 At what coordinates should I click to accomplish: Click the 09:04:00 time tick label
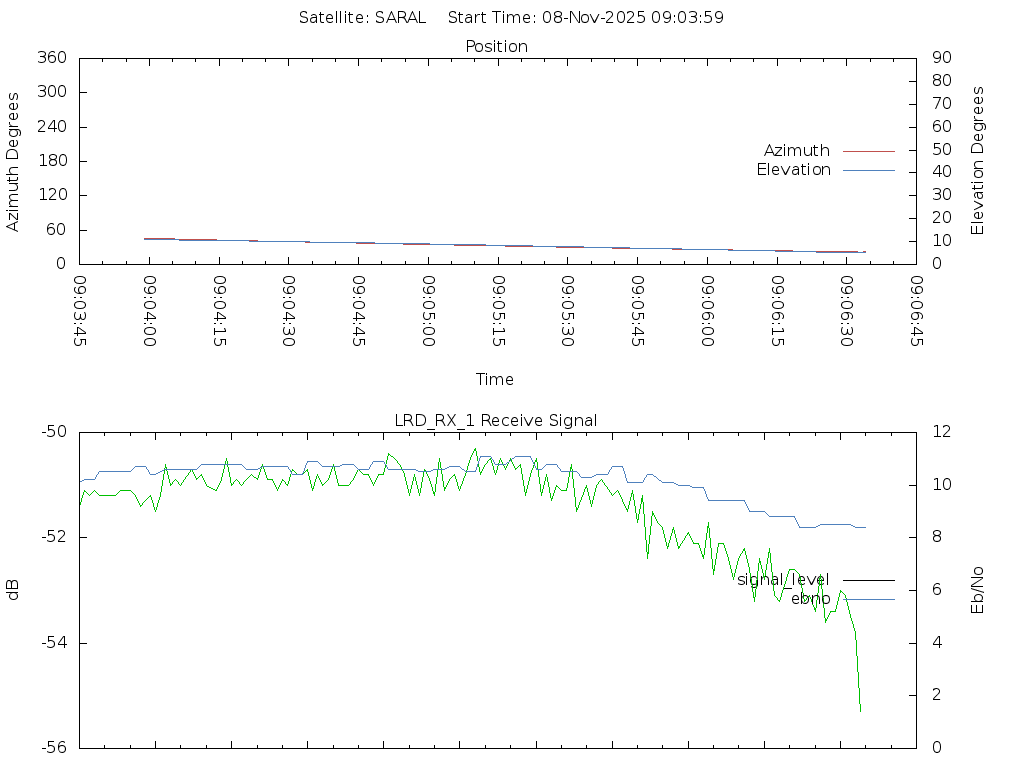[149, 311]
